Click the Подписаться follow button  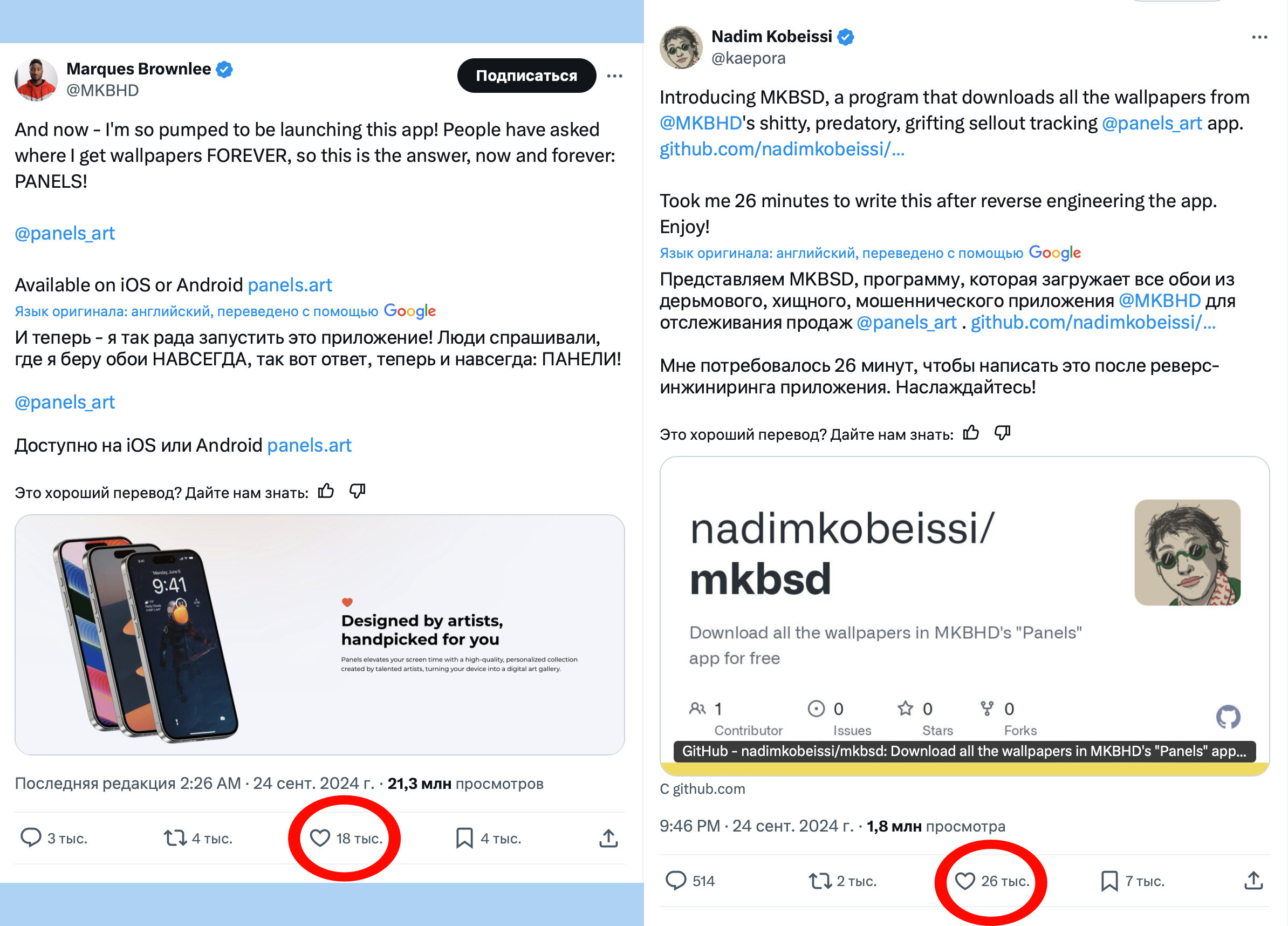[x=526, y=76]
